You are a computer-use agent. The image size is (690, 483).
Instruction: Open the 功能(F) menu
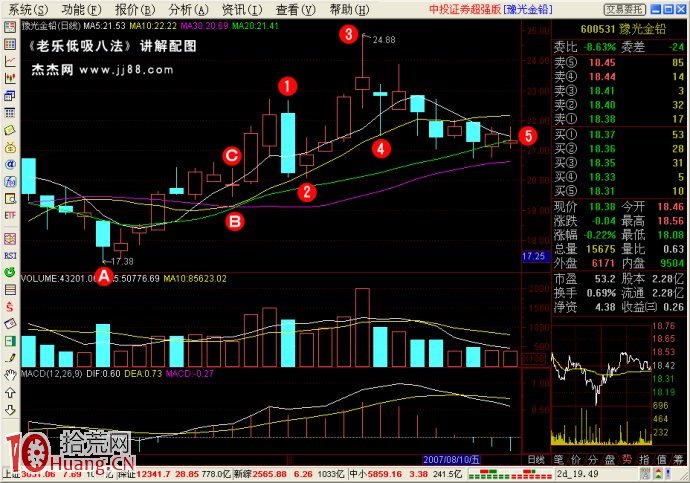point(81,9)
